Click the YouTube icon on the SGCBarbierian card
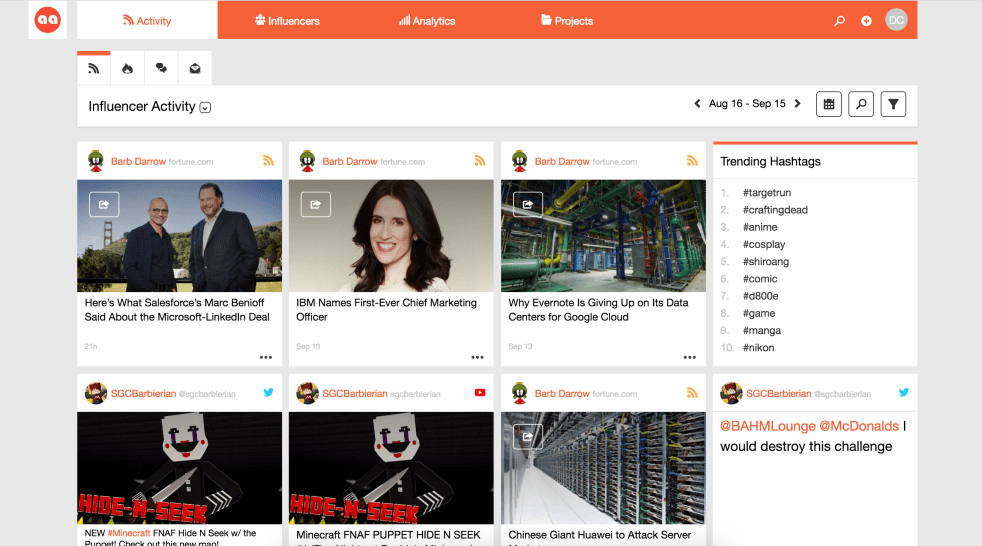The width and height of the screenshot is (982, 546). click(x=480, y=393)
